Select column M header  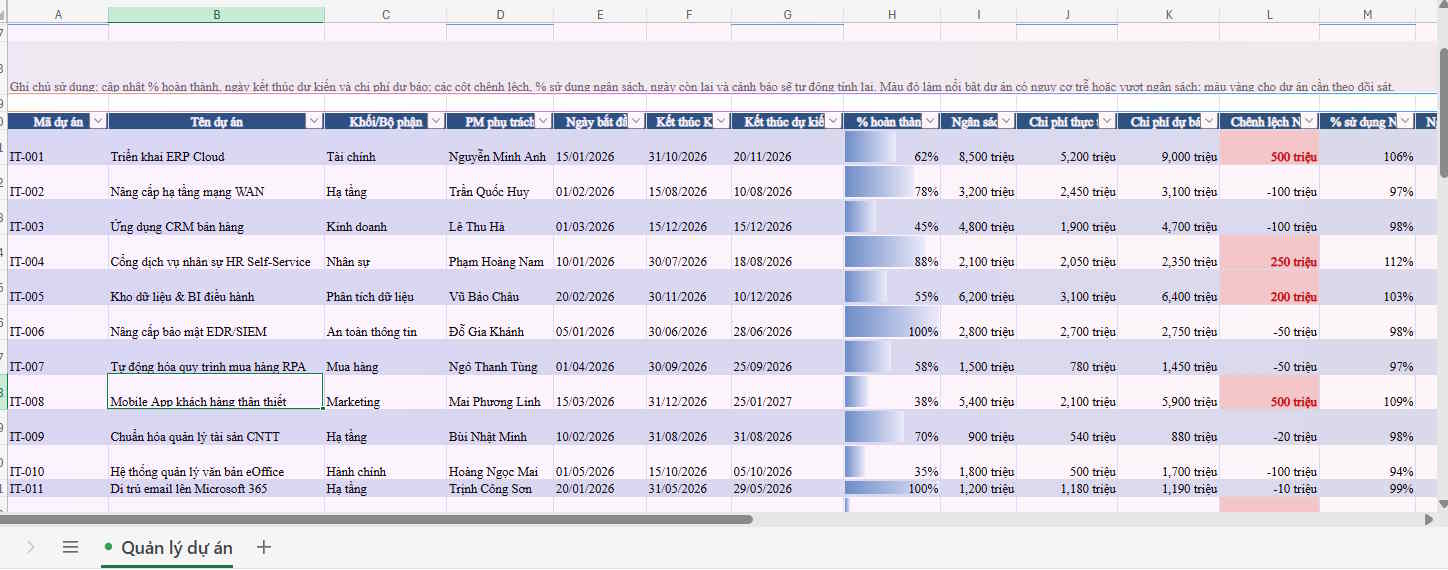[x=1368, y=15]
